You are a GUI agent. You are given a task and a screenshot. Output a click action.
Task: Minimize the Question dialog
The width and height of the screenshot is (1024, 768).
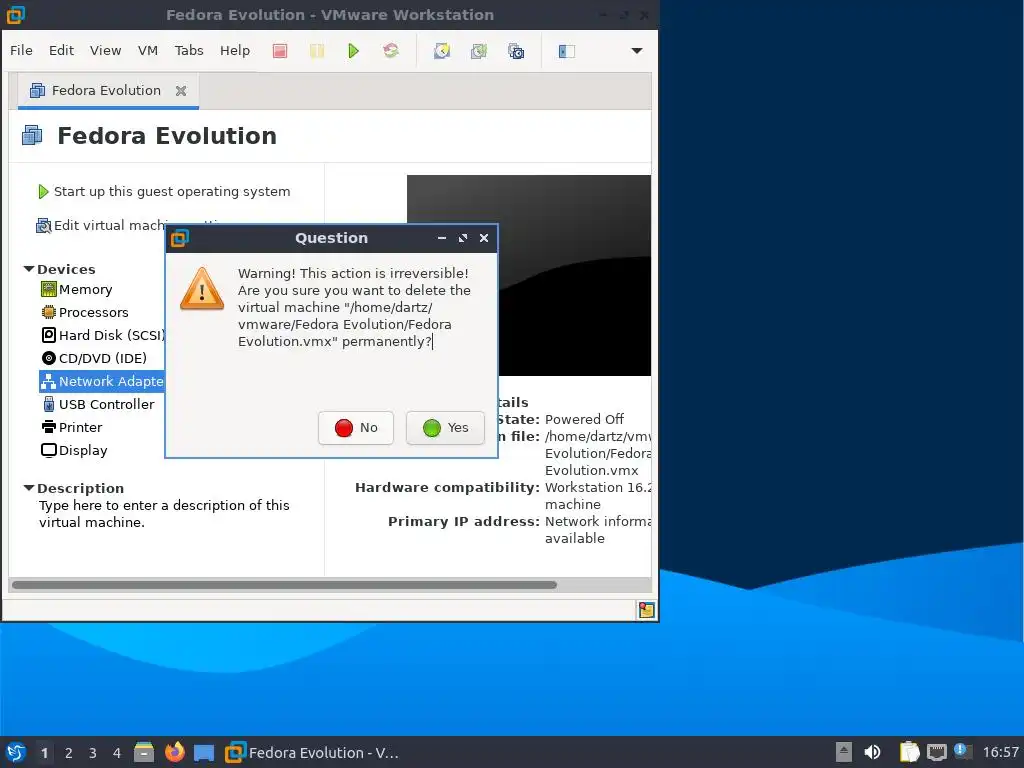pyautogui.click(x=442, y=238)
